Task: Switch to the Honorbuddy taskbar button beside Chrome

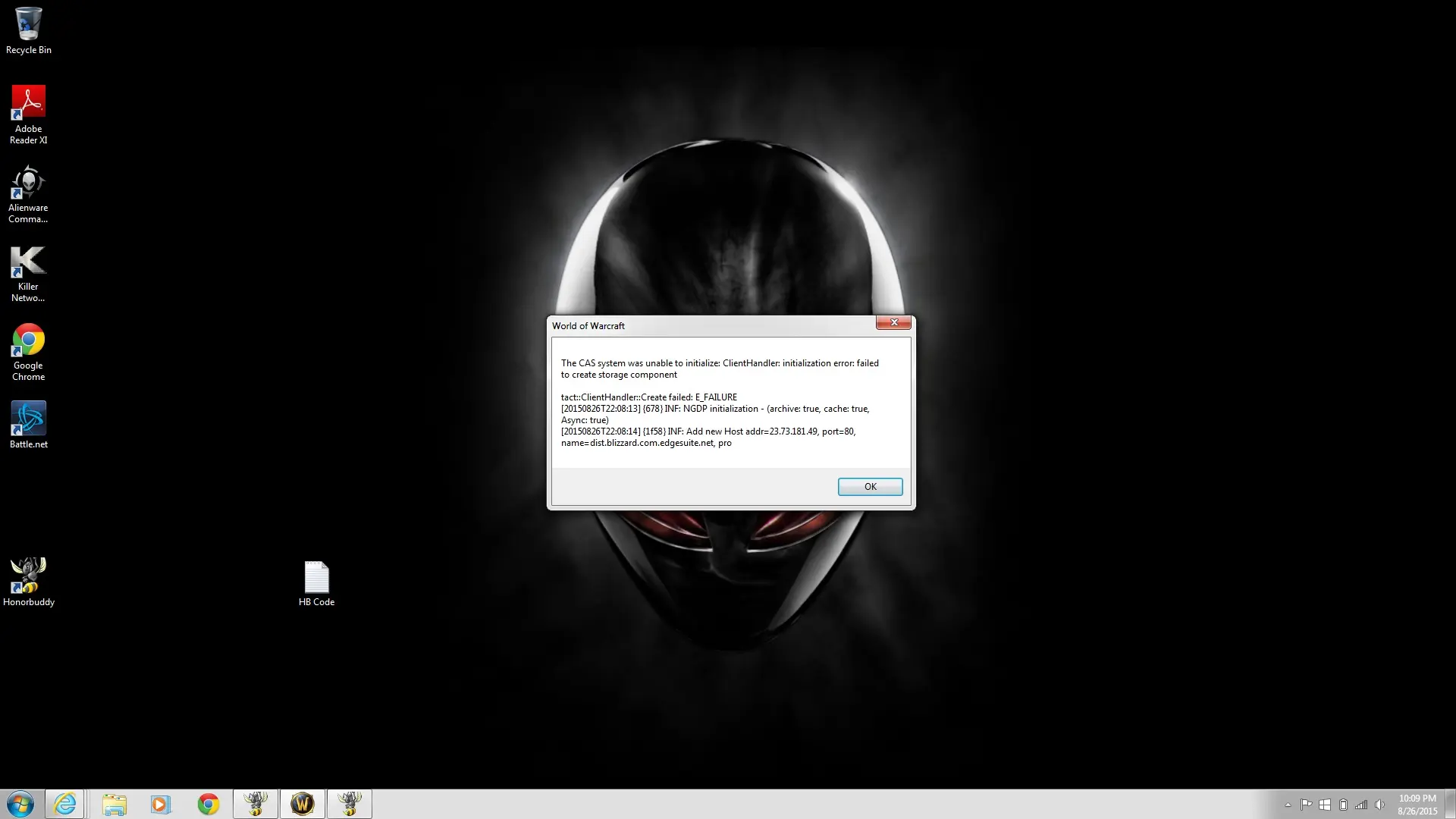Action: pyautogui.click(x=256, y=804)
